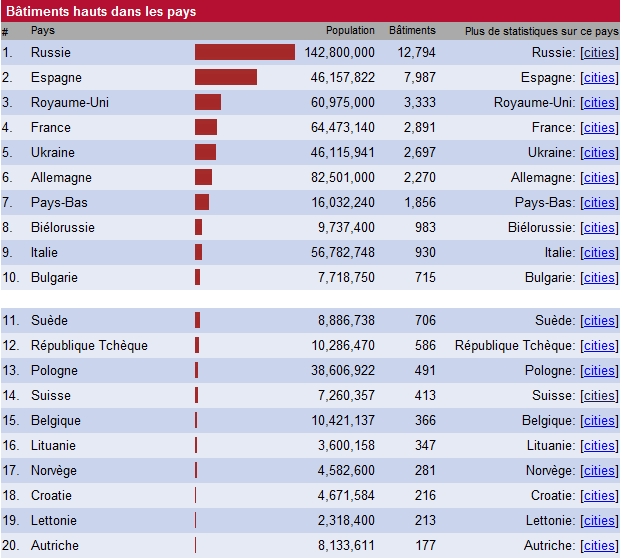The image size is (622, 559).
Task: Open the cities link for Lettonie
Action: coord(599,520)
